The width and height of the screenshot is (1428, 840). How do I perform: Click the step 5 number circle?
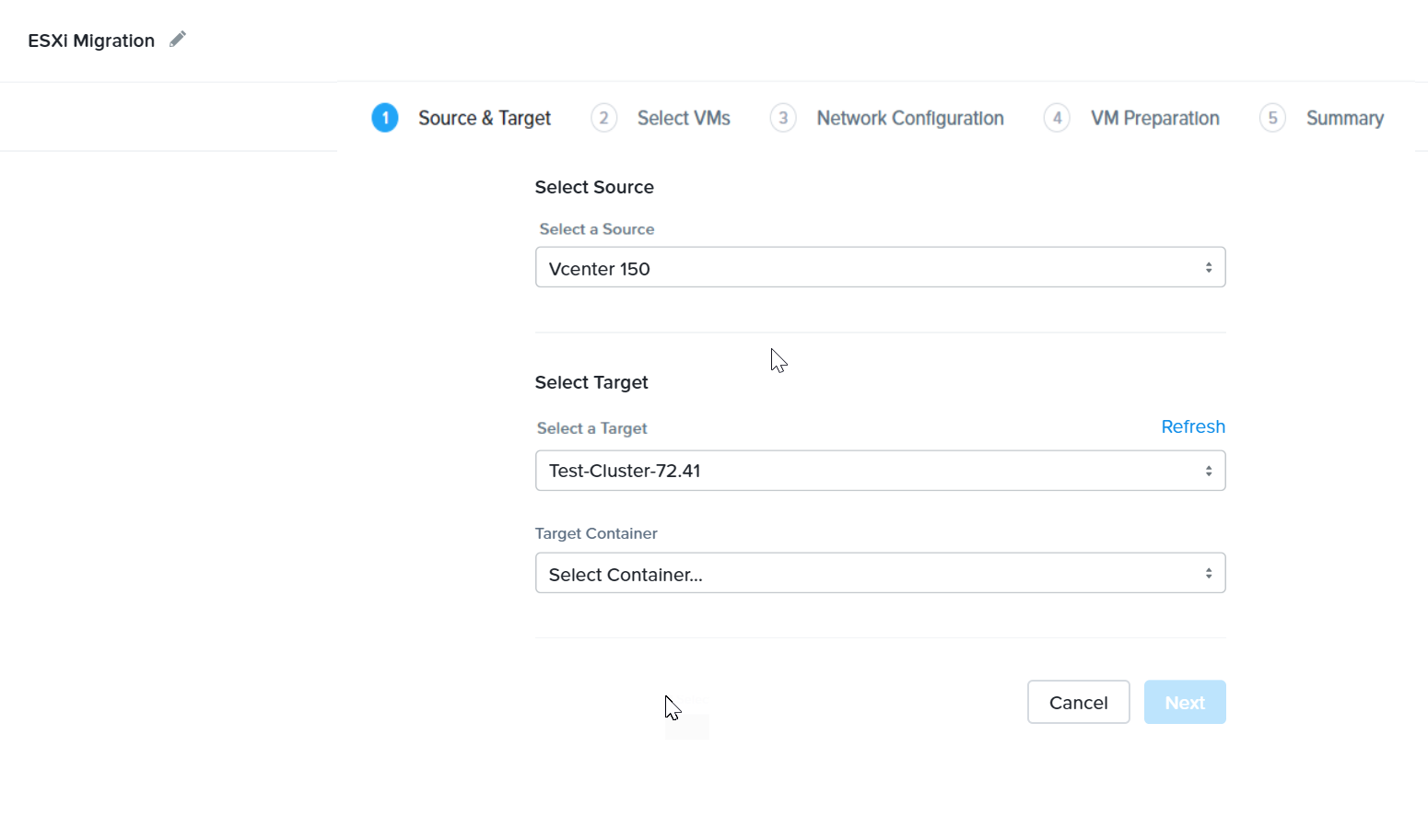pos(1272,118)
